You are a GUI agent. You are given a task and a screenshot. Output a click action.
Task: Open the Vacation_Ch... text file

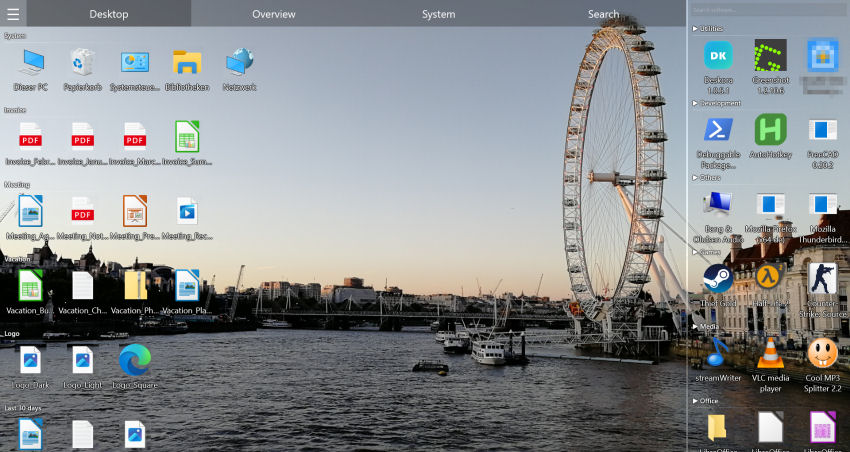click(x=82, y=293)
